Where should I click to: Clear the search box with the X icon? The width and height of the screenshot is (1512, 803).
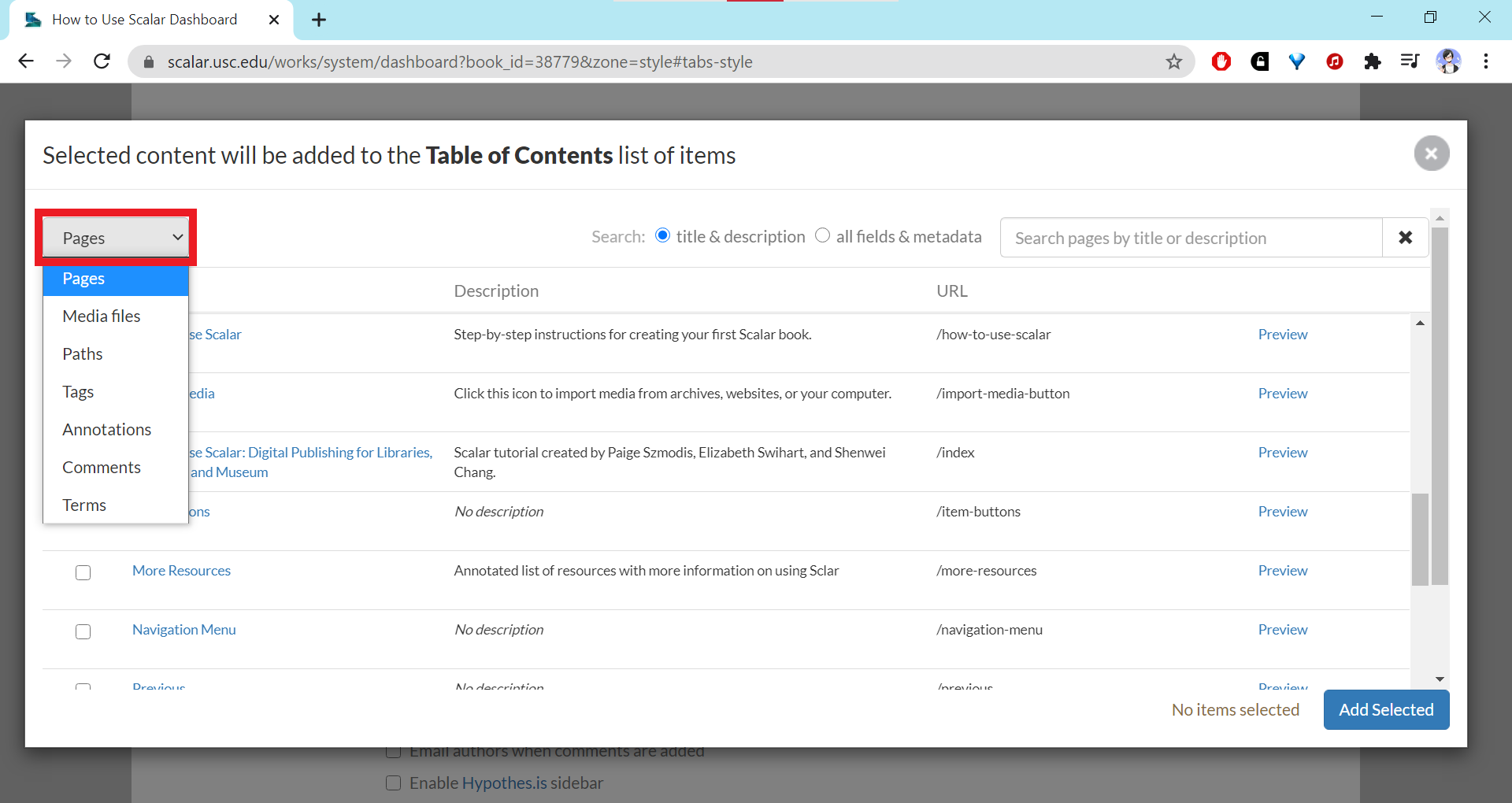click(1406, 237)
